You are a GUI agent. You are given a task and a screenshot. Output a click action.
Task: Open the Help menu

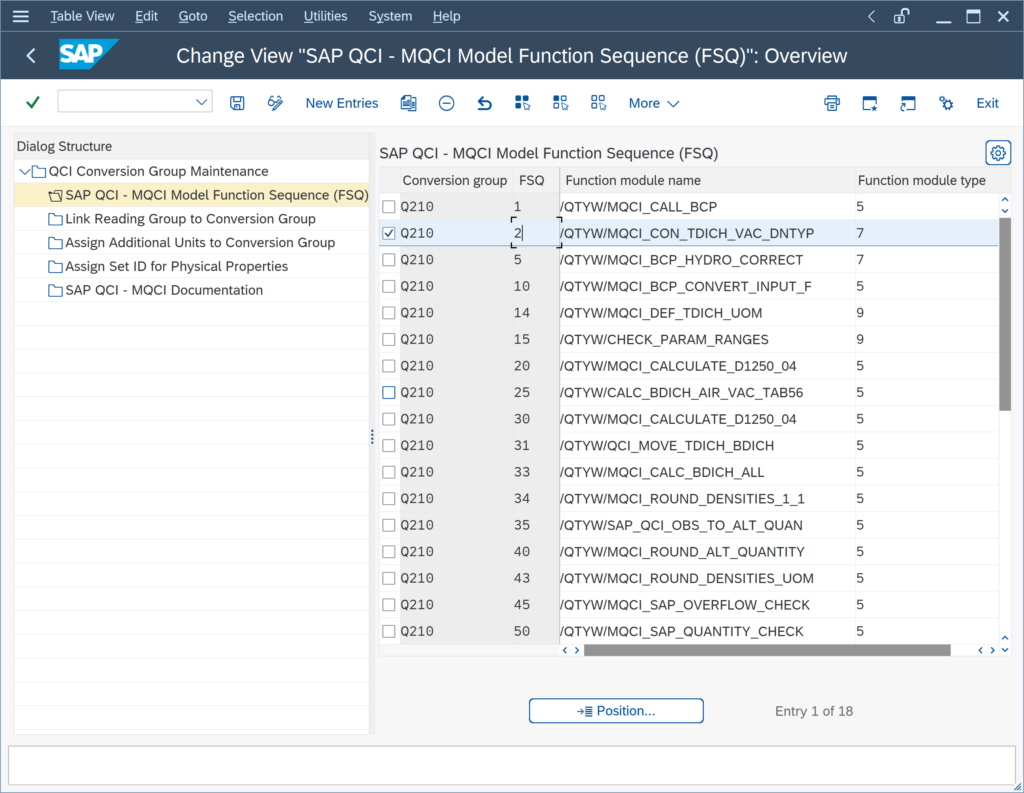point(446,16)
